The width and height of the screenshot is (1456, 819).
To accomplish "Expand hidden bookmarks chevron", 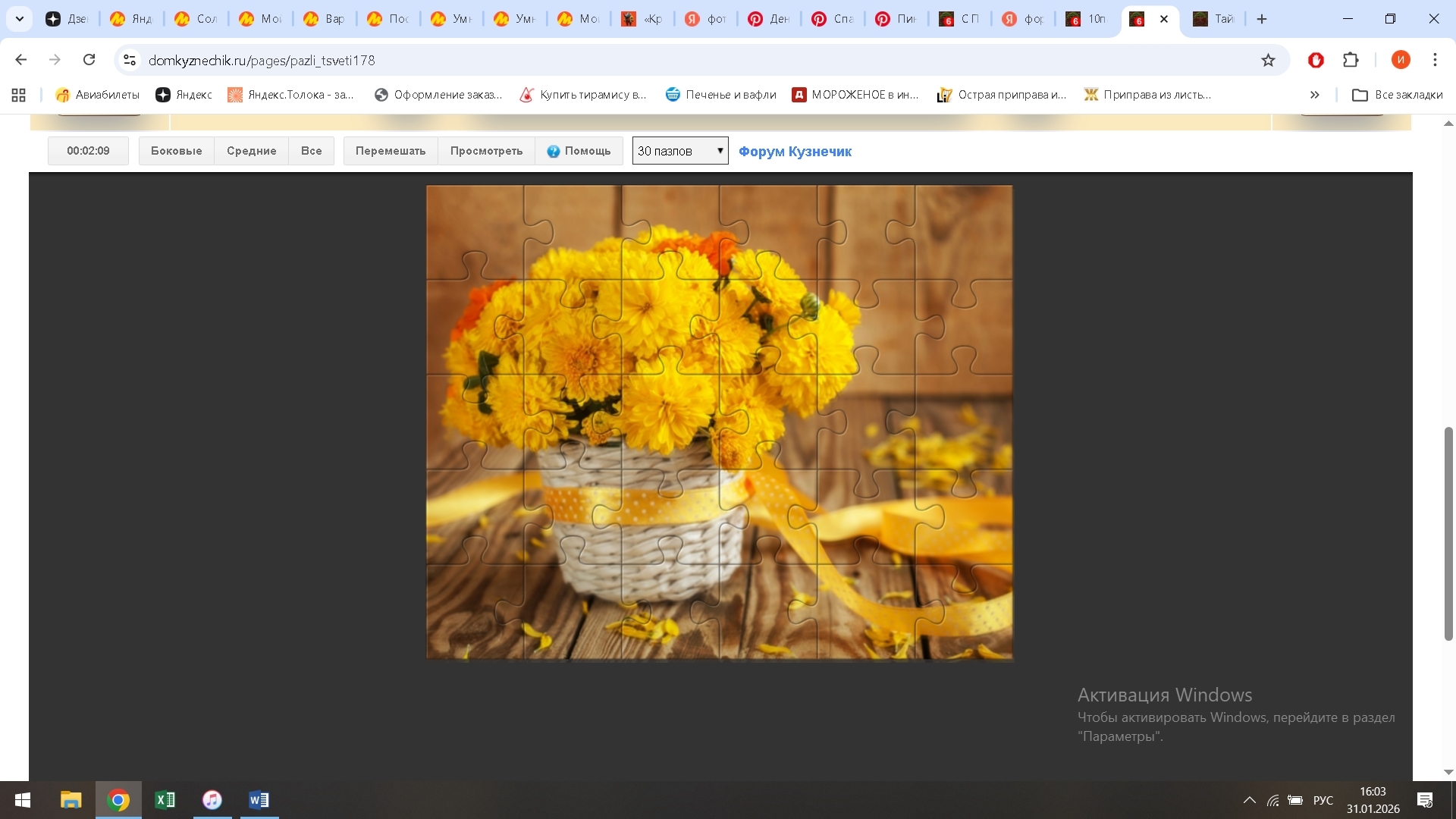I will click(x=1314, y=95).
